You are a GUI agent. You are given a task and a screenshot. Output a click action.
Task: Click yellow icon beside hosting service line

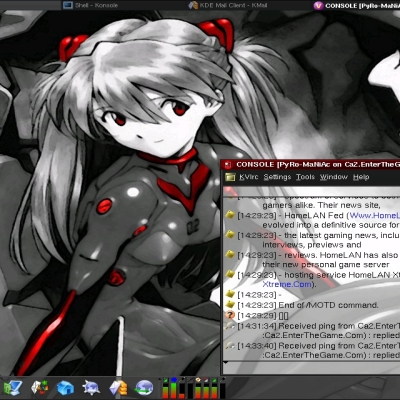(x=230, y=274)
